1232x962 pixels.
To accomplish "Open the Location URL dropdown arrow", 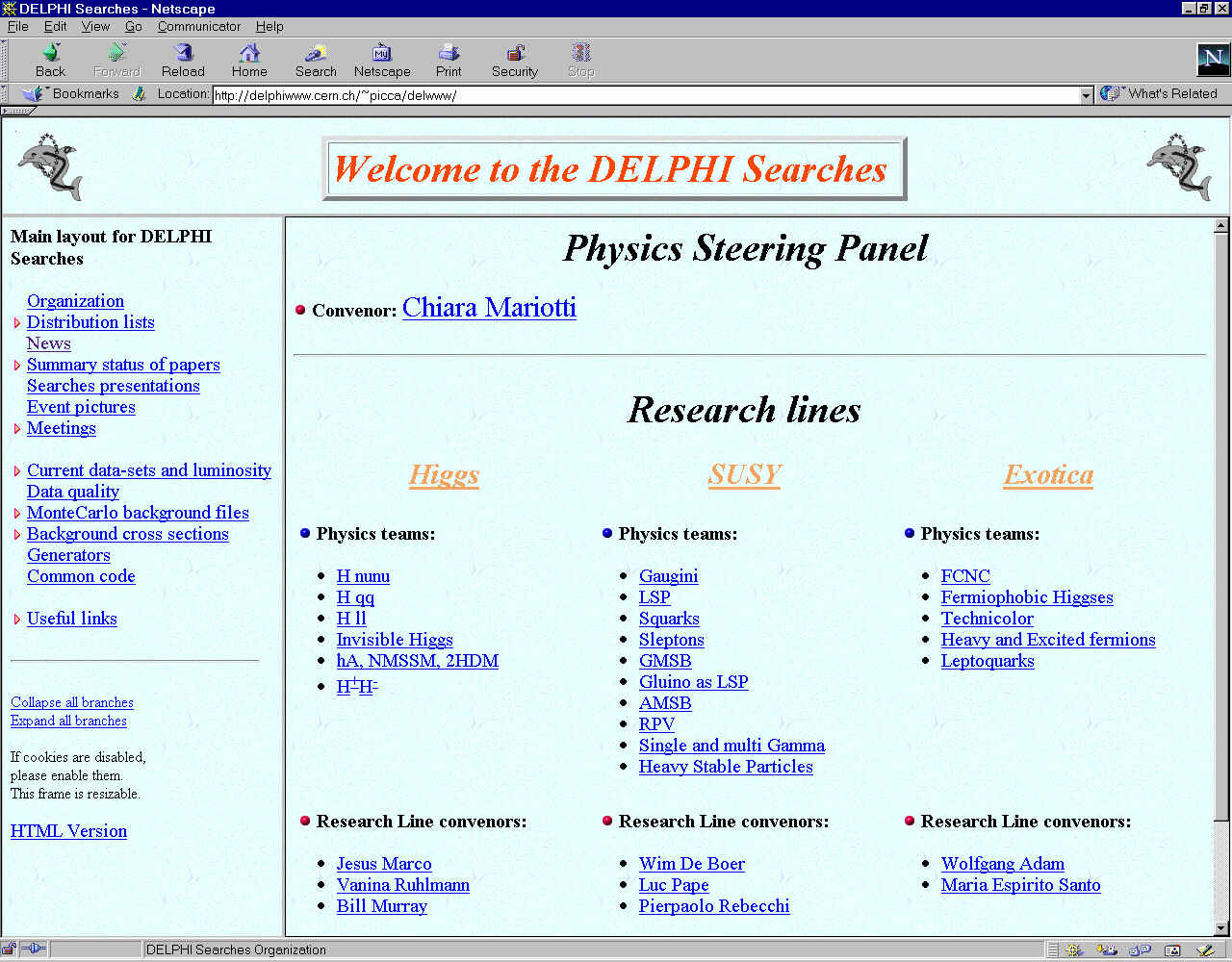I will point(1087,94).
